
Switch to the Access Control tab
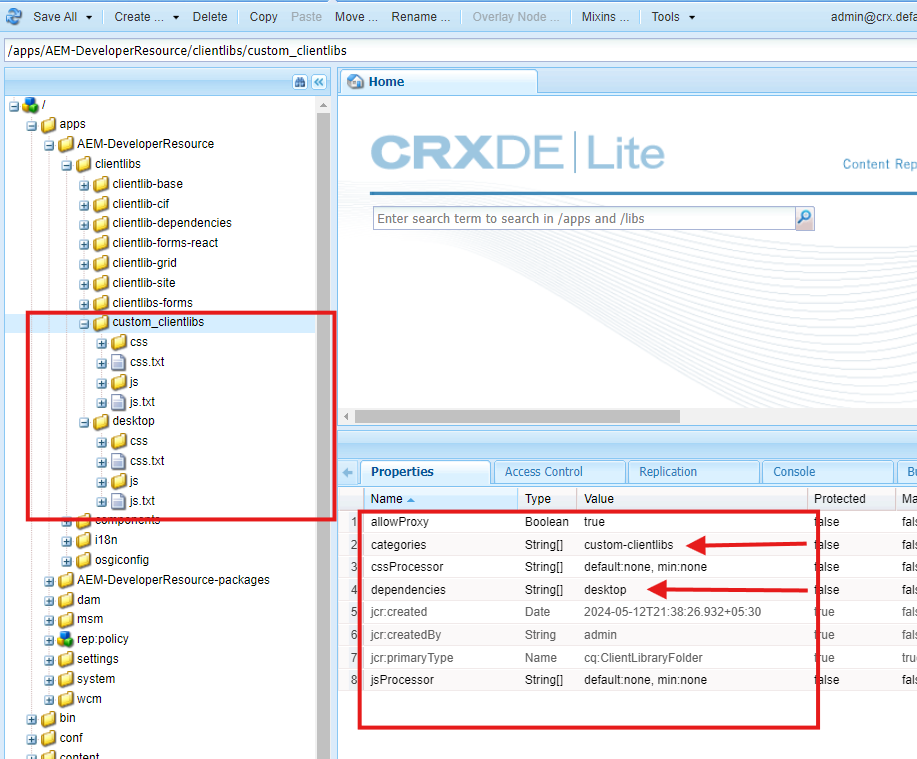pos(543,472)
